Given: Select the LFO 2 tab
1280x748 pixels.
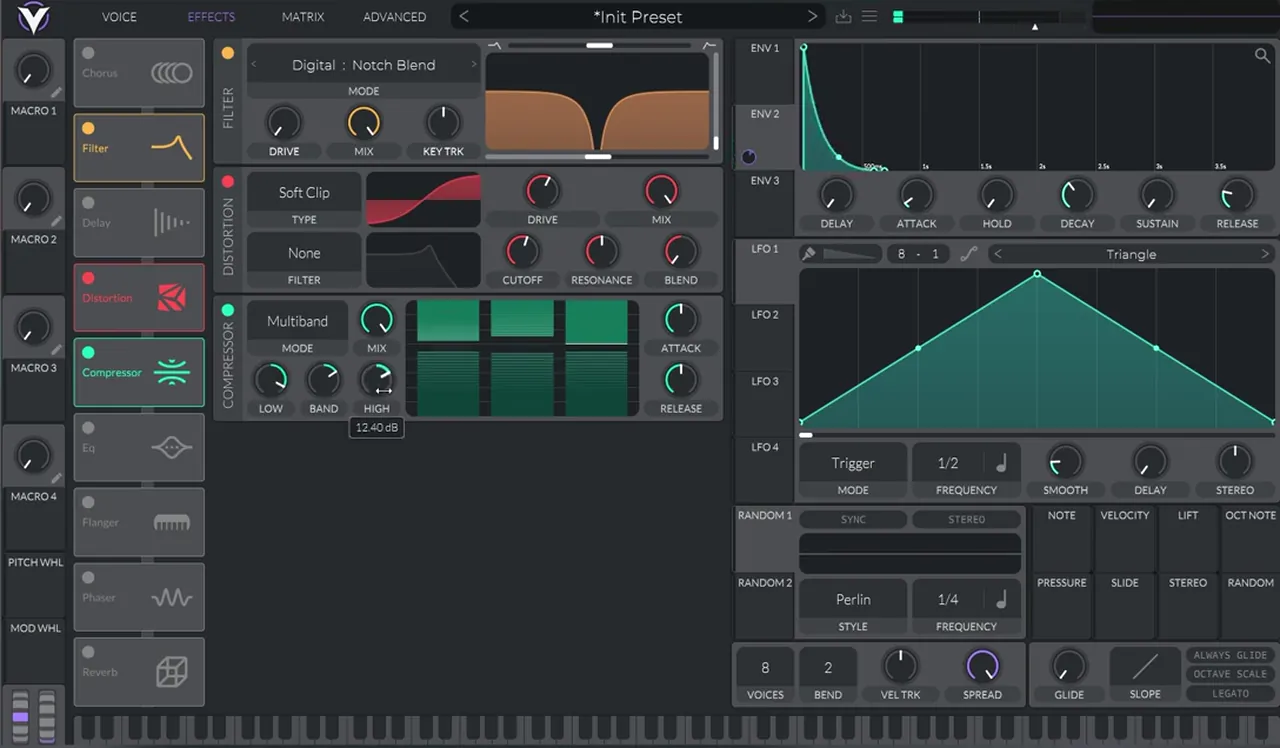Looking at the screenshot, I should tap(765, 337).
